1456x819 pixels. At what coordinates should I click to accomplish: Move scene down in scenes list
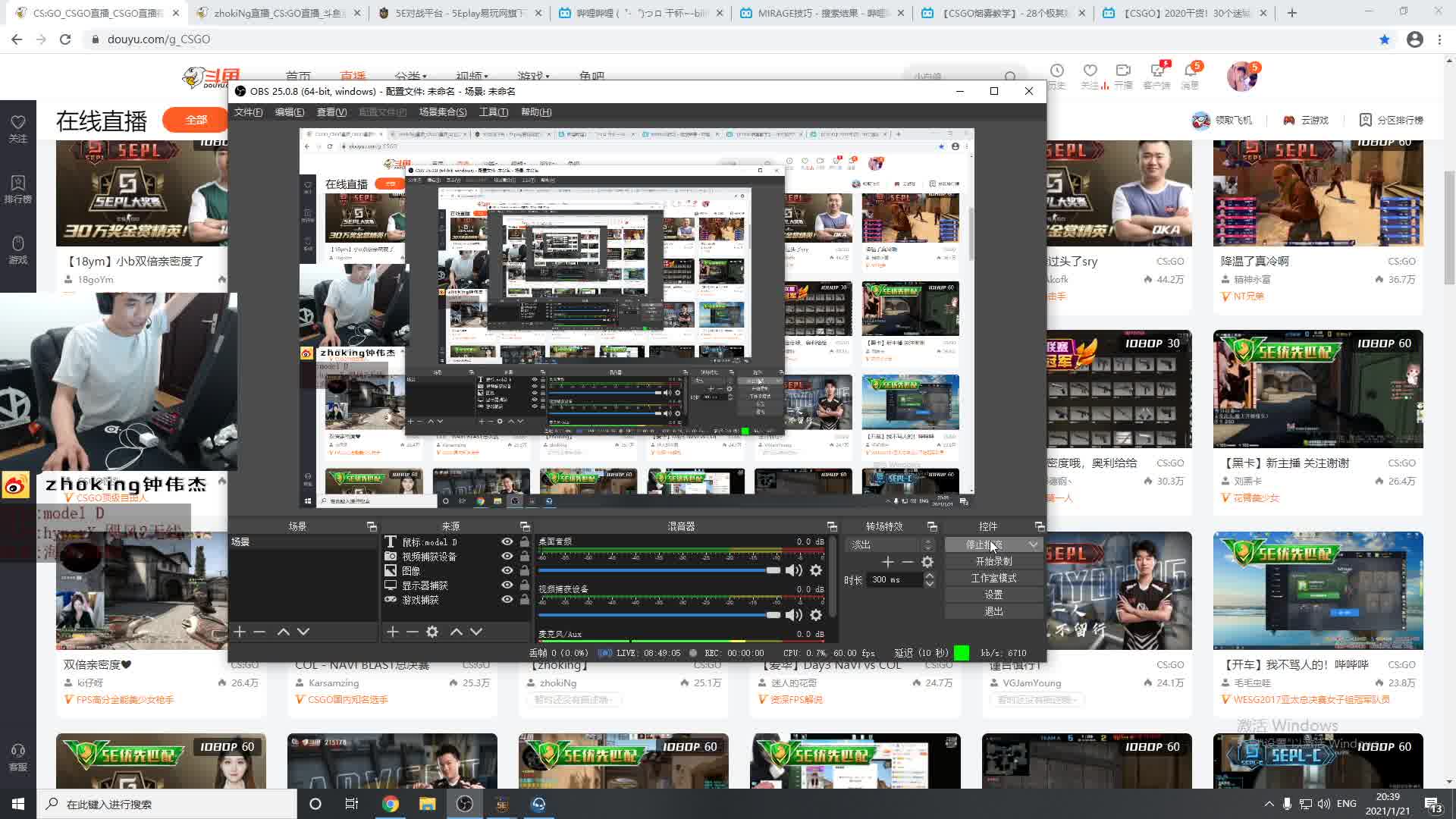click(303, 632)
